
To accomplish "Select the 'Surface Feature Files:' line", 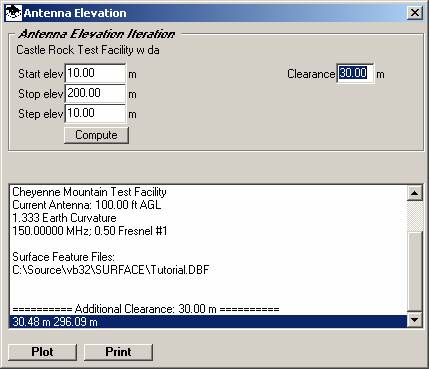I will point(208,257).
